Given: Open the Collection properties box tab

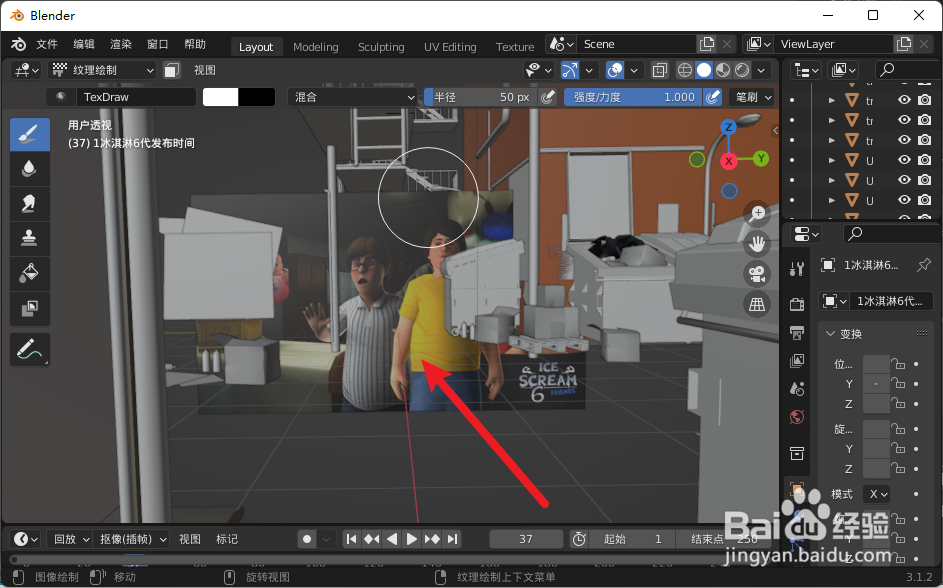Looking at the screenshot, I should [797, 453].
